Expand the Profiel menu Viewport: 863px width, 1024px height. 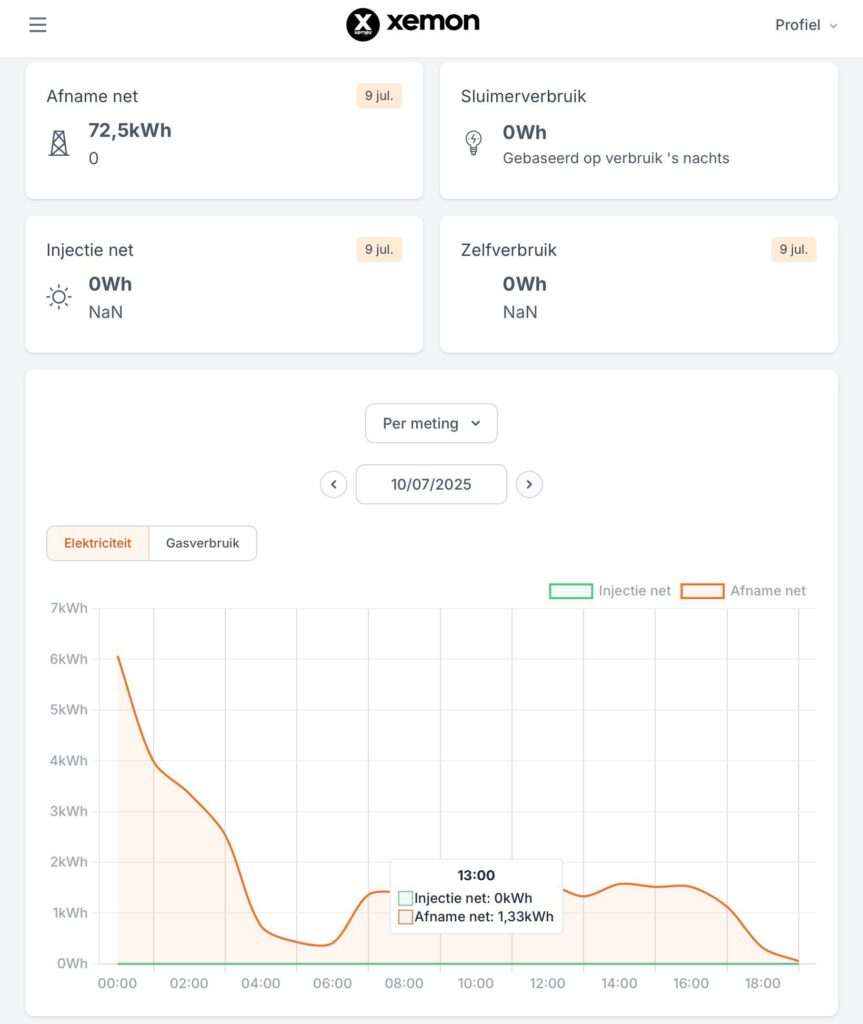[806, 25]
